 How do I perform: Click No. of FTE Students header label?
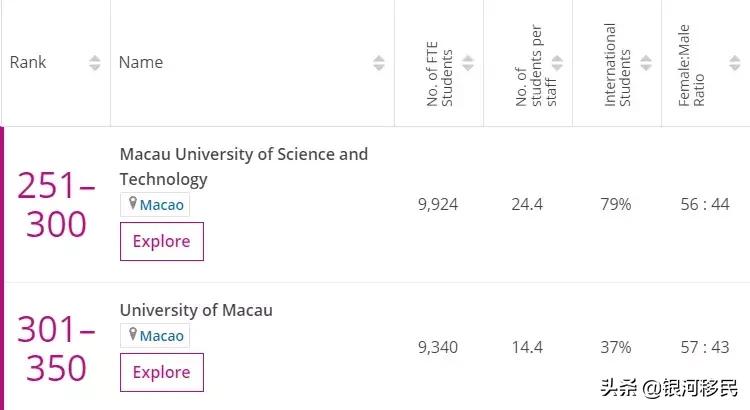[439, 74]
